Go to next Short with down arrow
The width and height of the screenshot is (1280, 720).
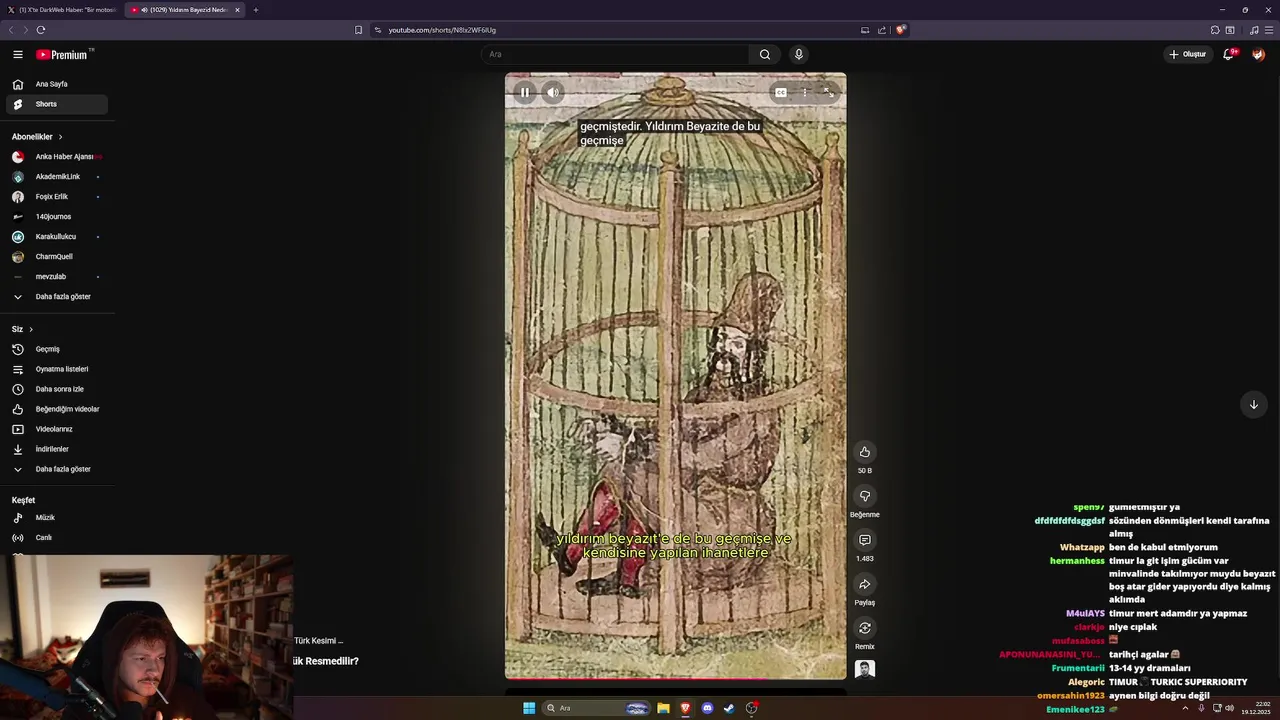coord(1254,404)
